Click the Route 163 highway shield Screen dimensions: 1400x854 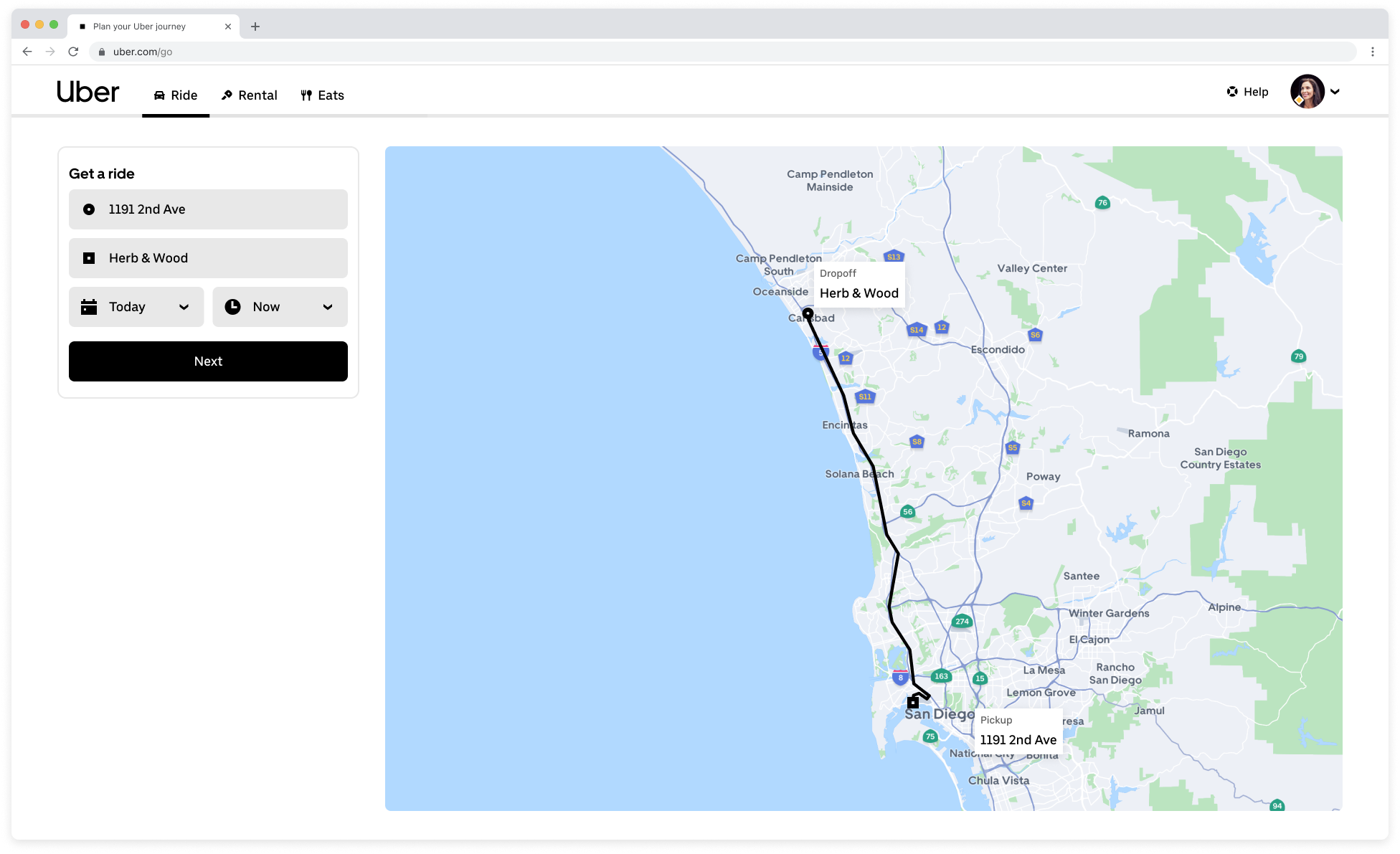pos(941,676)
